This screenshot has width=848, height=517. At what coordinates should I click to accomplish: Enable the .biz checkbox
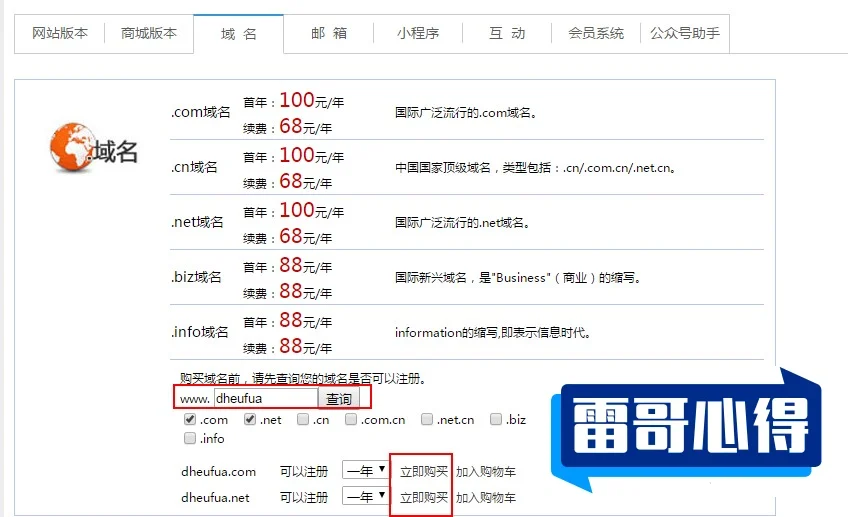[495, 419]
